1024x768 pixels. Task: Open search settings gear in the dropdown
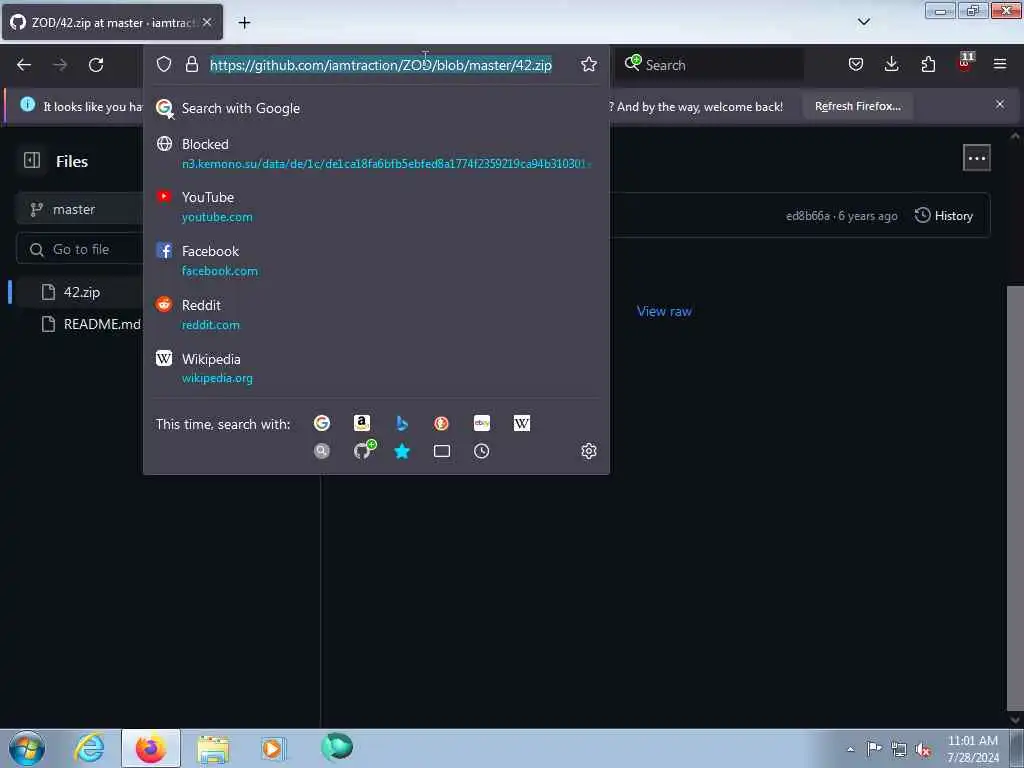point(588,451)
